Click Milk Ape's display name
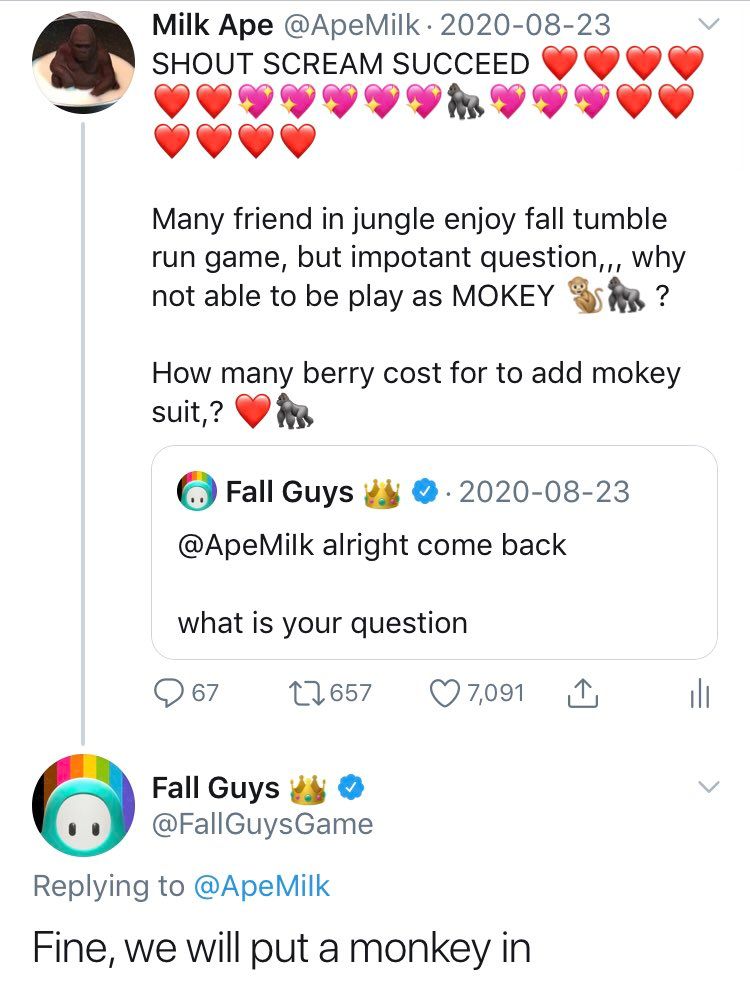This screenshot has height=996, width=750. 210,24
